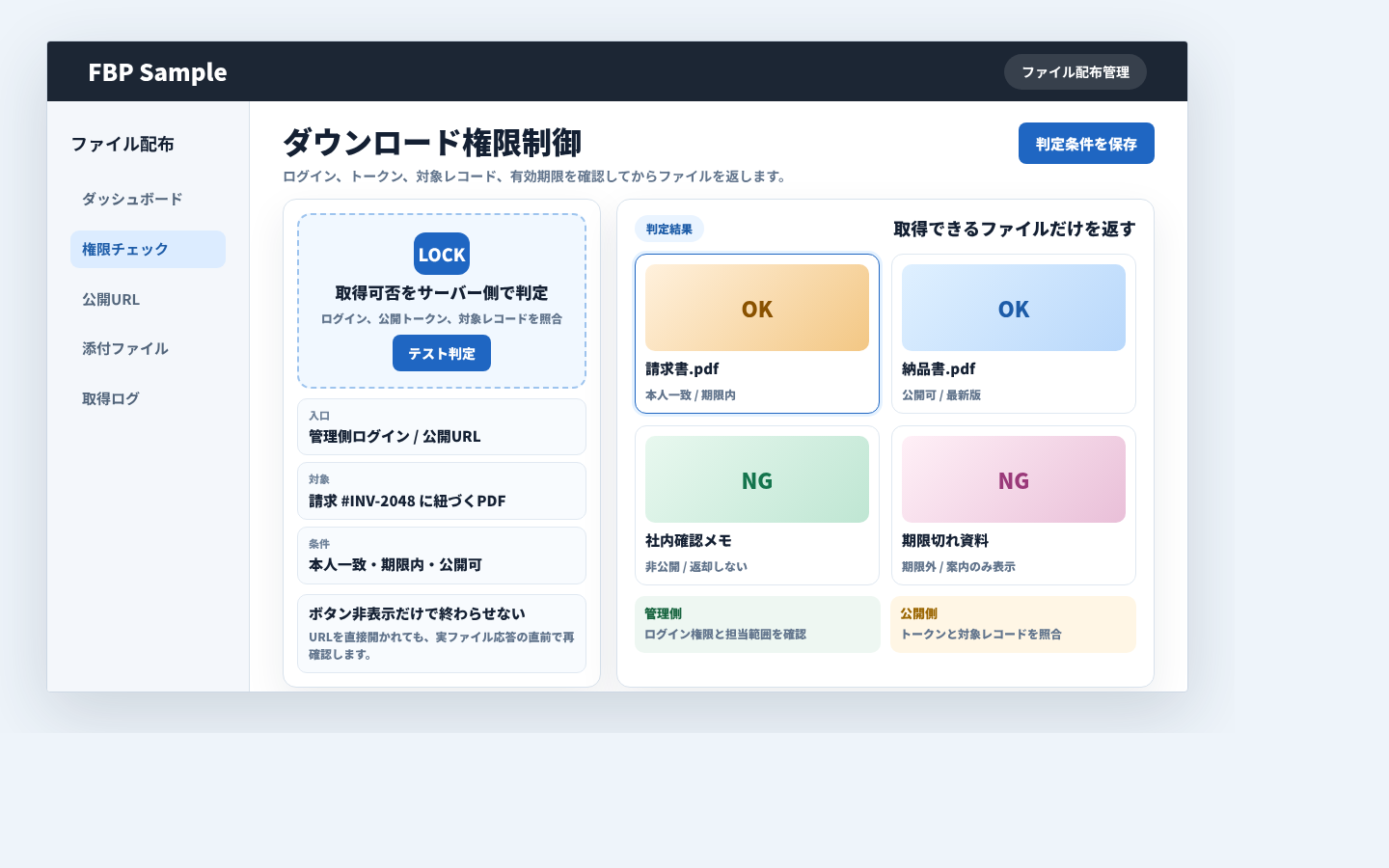Screen dimensions: 1389x868
Task: Click the 対象 row 請求 #INV-2048 に紐づくPDF
Action: tap(442, 491)
